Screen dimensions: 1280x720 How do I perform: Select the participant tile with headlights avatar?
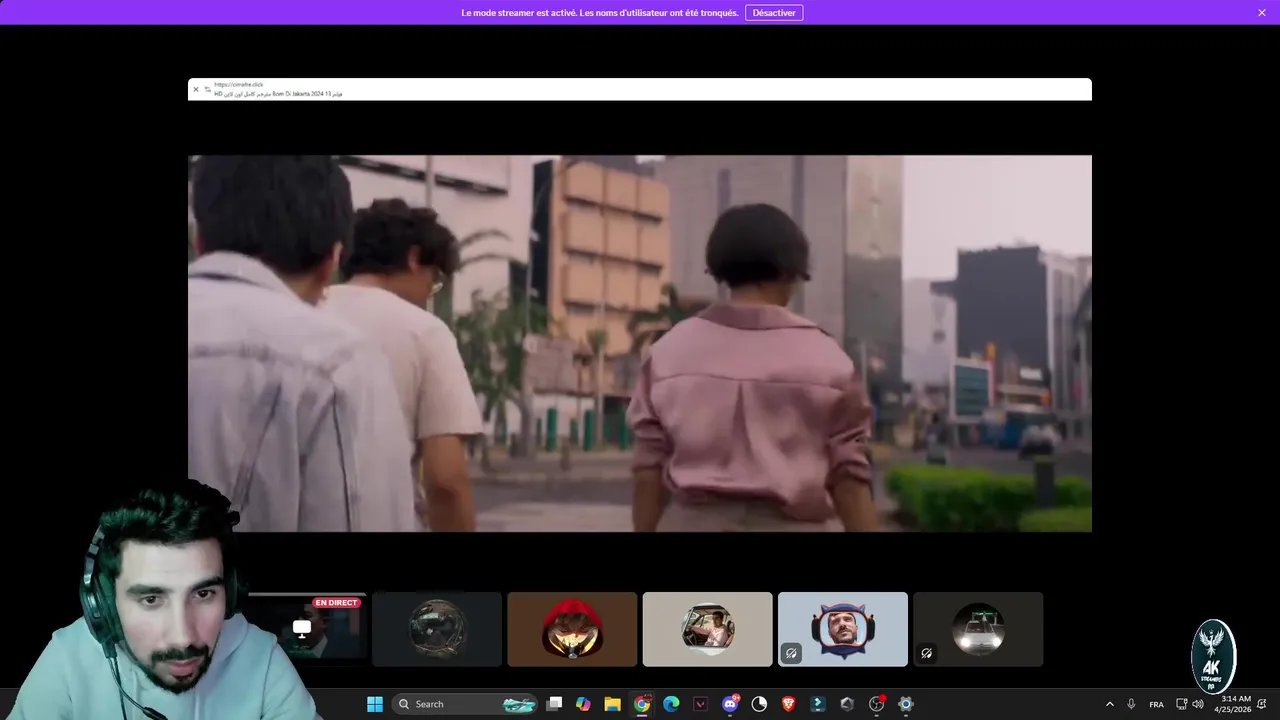pyautogui.click(x=978, y=629)
